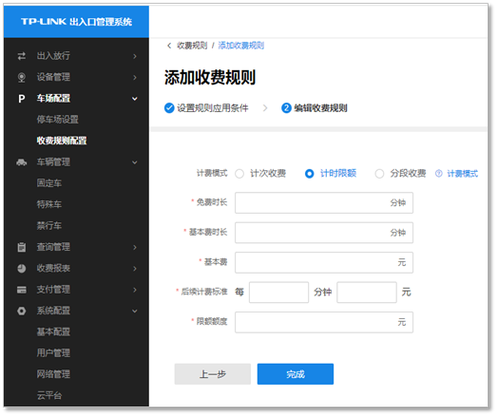Click the 查询管理 sidebar label
The height and width of the screenshot is (416, 497).
(x=53, y=247)
